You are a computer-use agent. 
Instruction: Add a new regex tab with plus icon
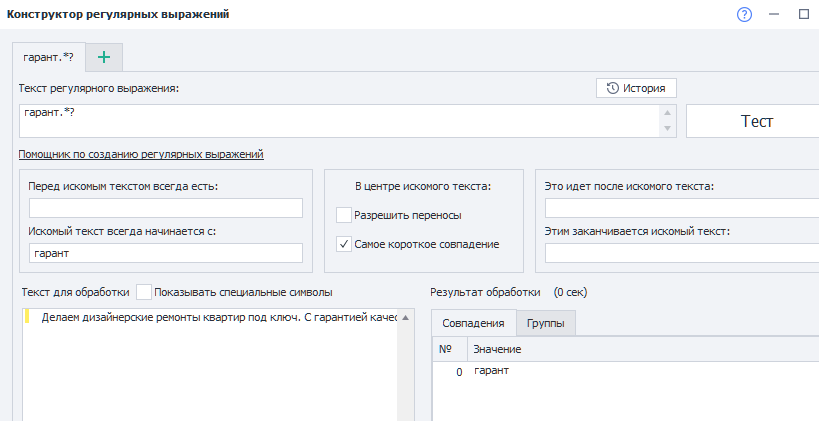tap(104, 57)
